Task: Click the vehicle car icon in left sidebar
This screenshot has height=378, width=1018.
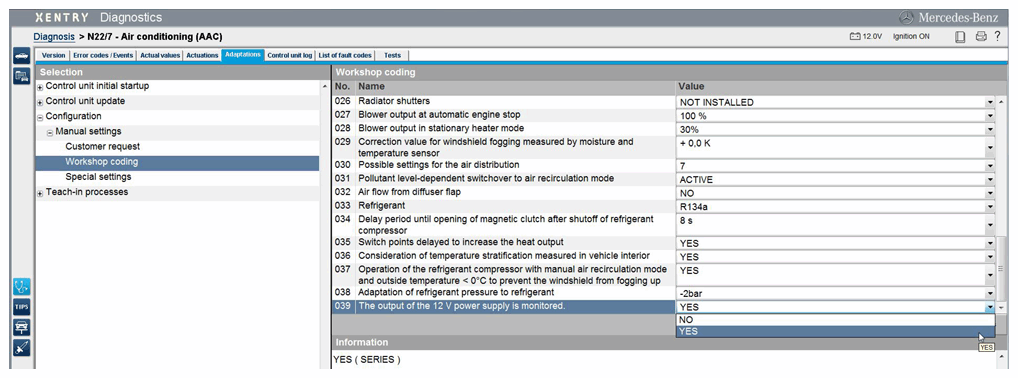Action: 21,56
